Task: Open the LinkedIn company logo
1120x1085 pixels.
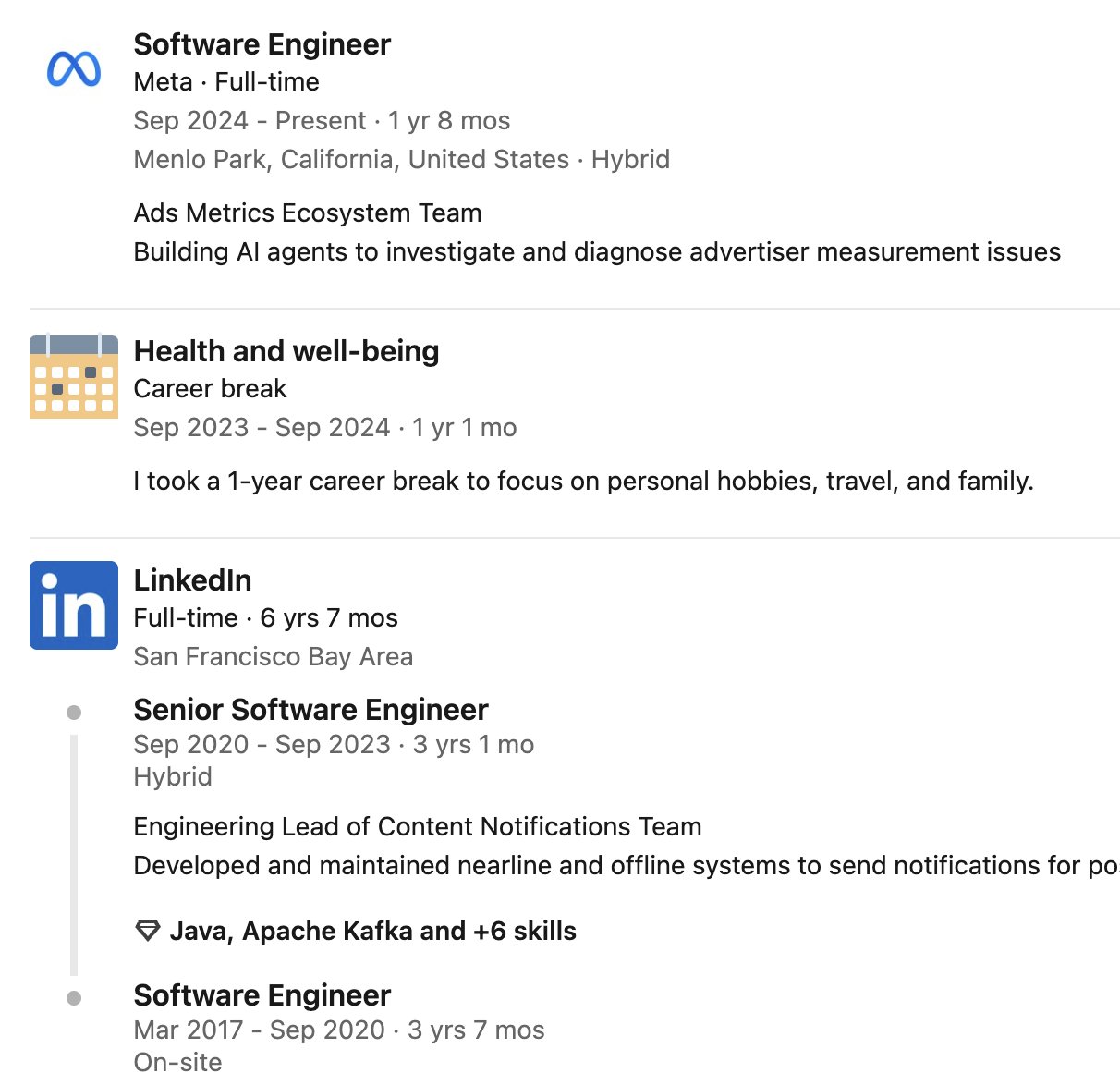Action: tap(74, 605)
